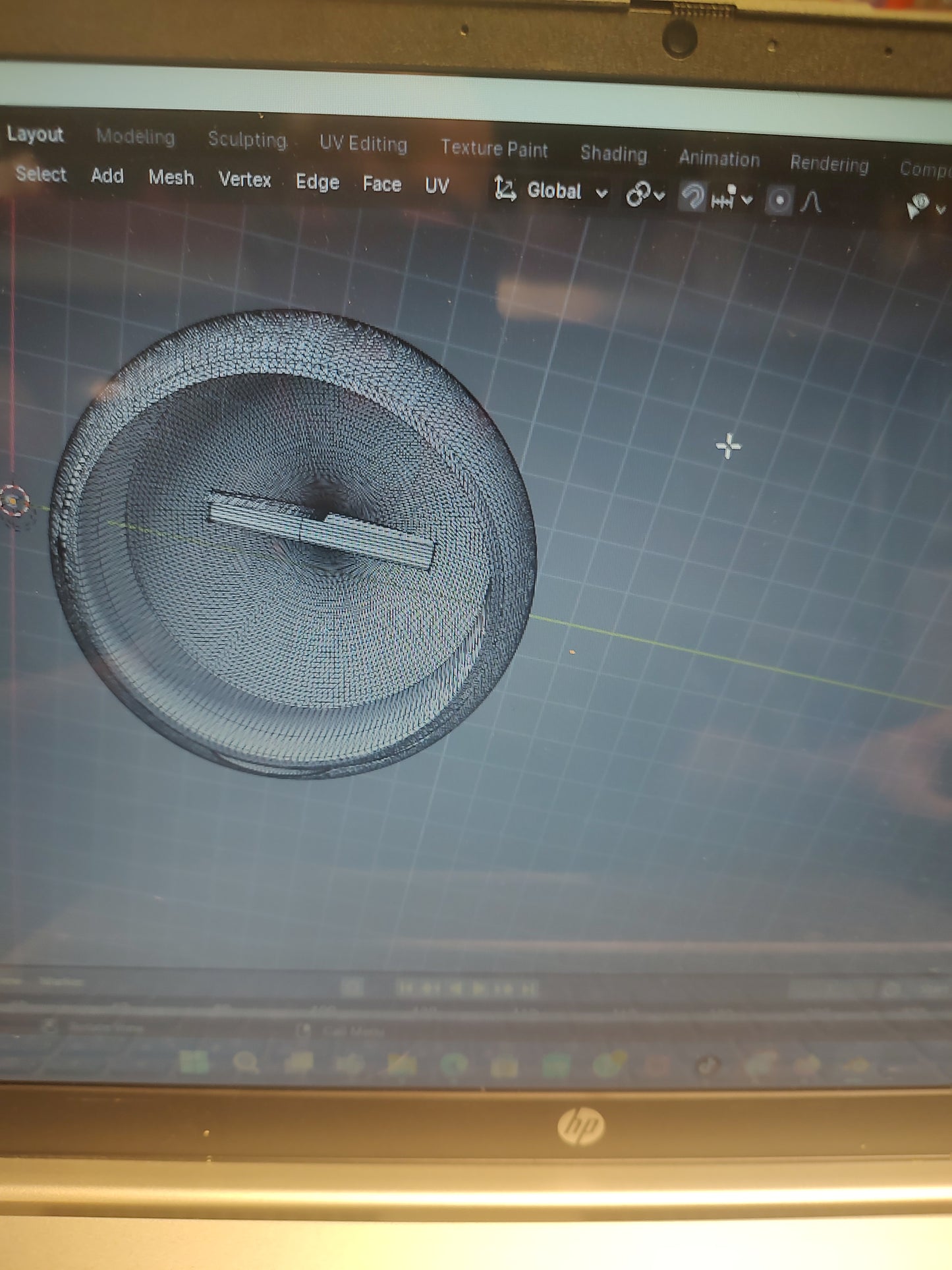Image resolution: width=952 pixels, height=1270 pixels.
Task: Open the Select menu
Action: [x=41, y=174]
